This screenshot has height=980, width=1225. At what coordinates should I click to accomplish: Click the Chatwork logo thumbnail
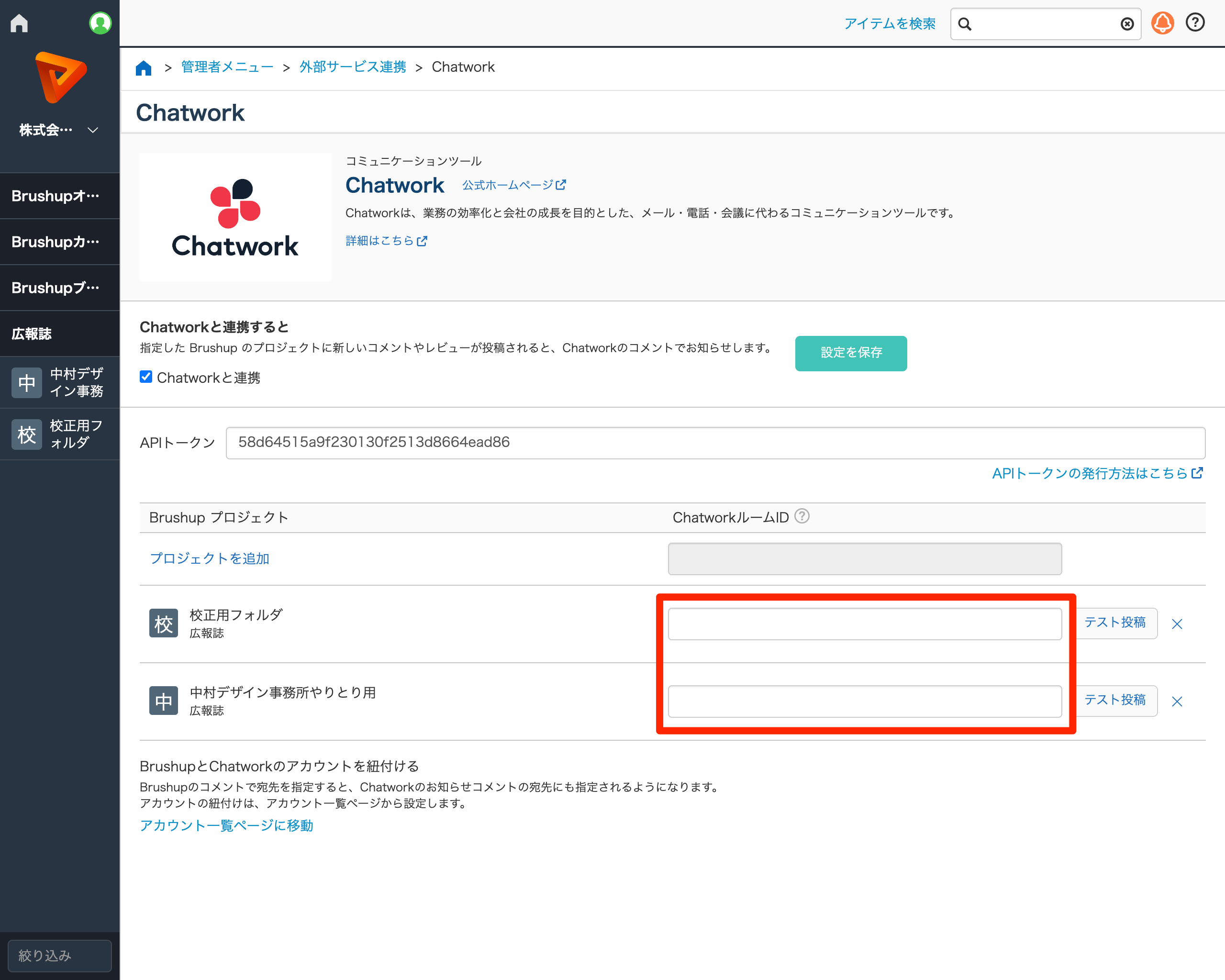pos(235,217)
